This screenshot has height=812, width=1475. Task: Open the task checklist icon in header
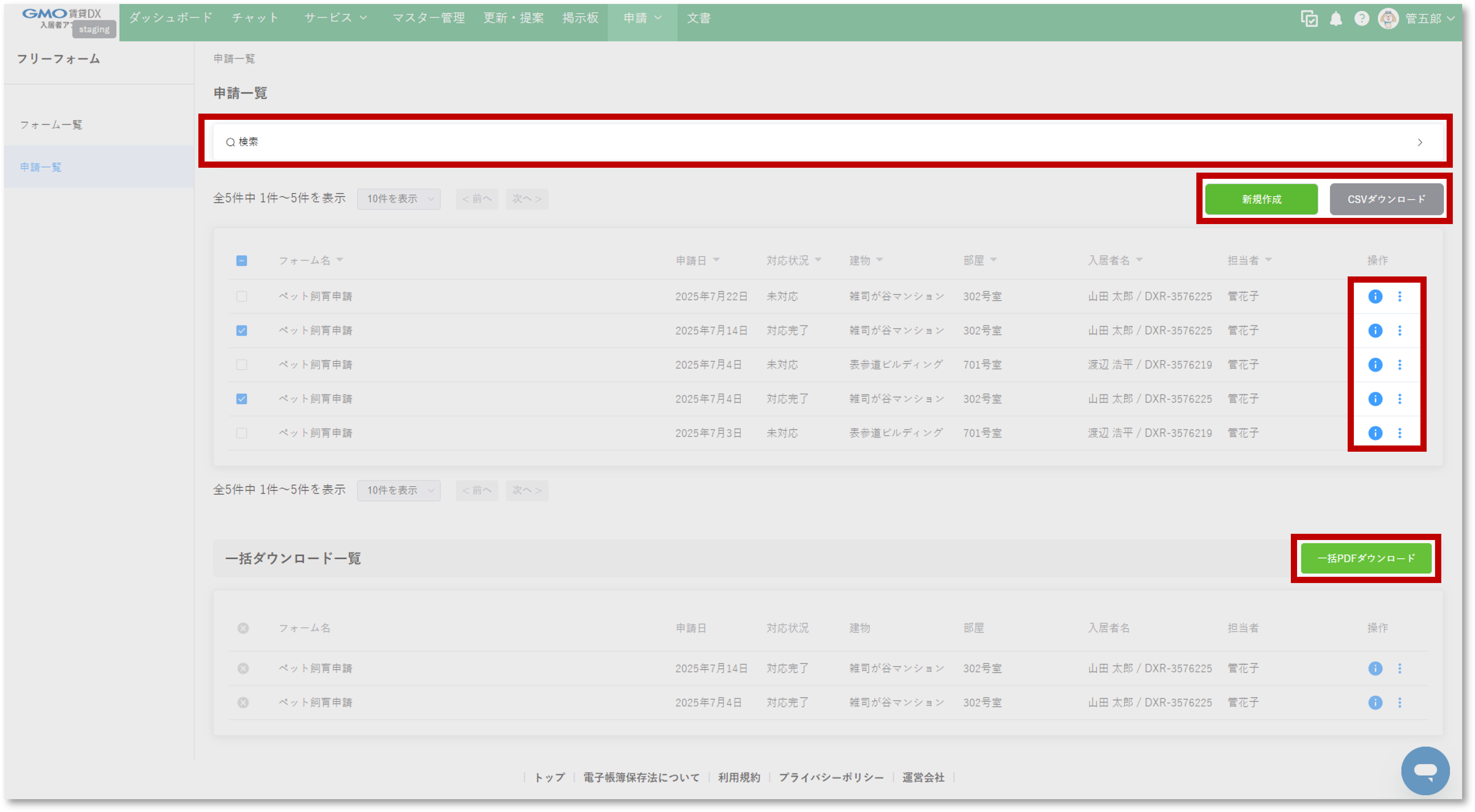(x=1309, y=19)
